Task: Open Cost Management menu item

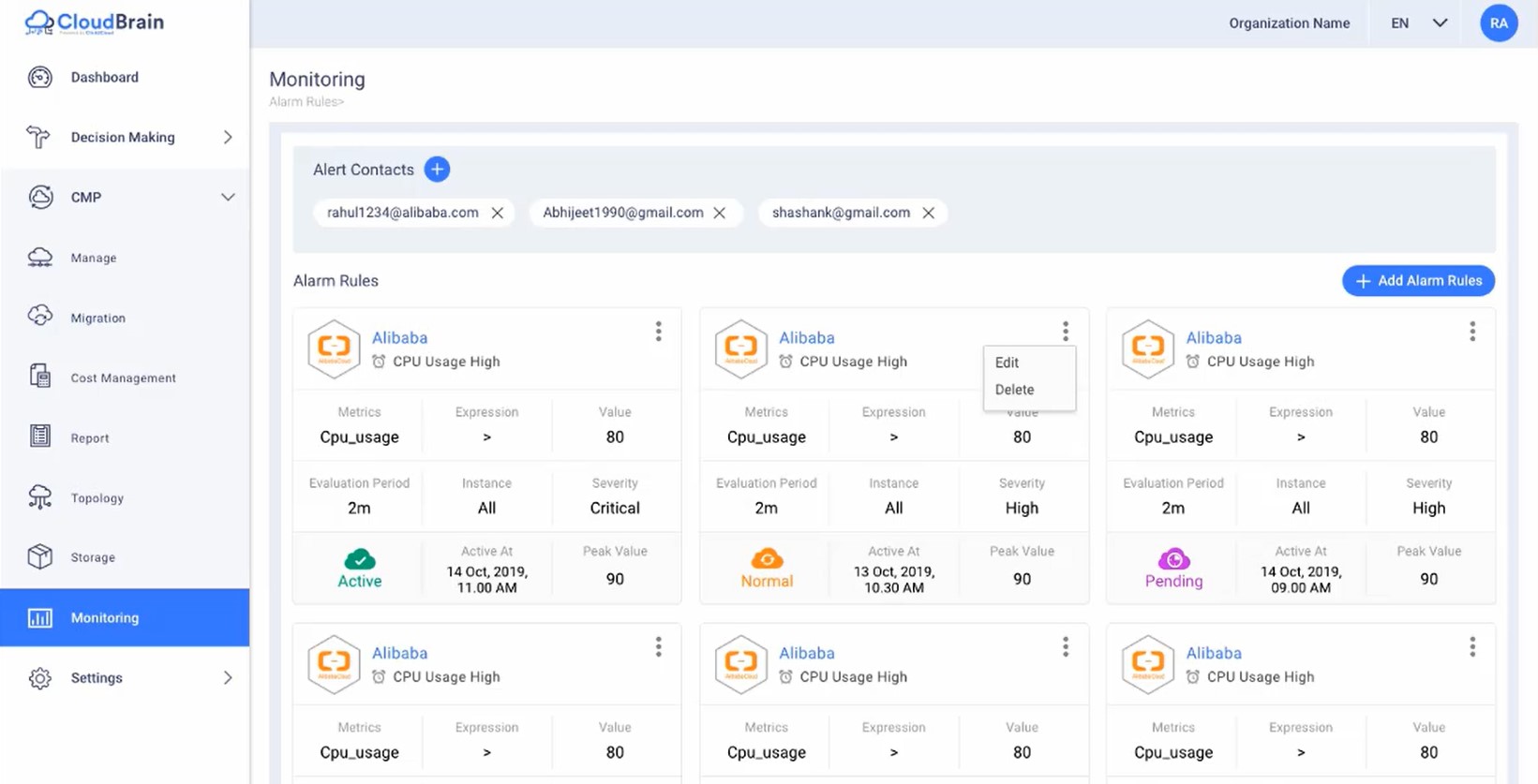Action: coord(124,377)
